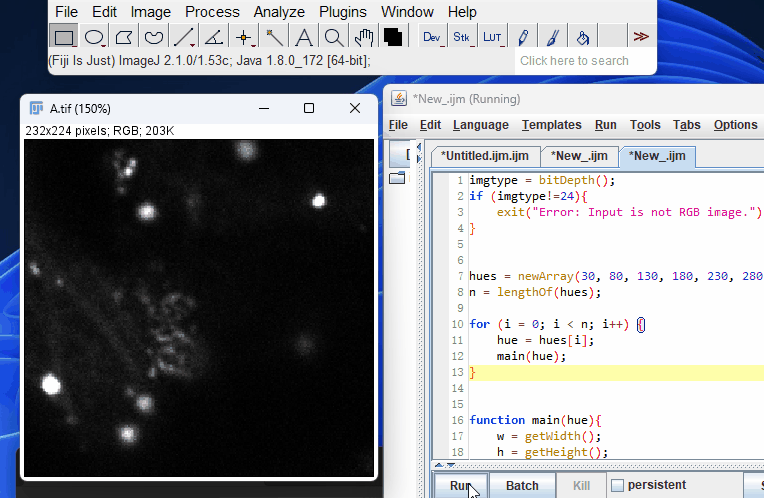Open the script editor Run menu
The height and width of the screenshot is (498, 764).
[606, 125]
